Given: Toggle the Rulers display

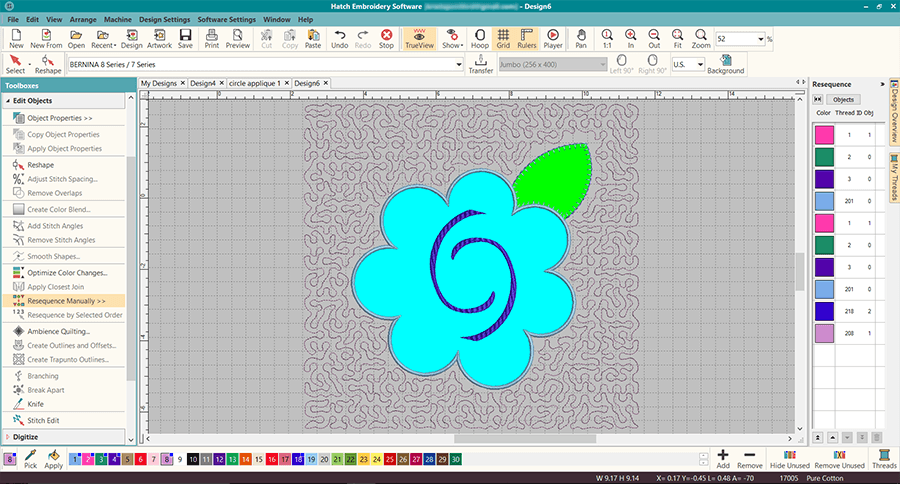Looking at the screenshot, I should coord(526,39).
